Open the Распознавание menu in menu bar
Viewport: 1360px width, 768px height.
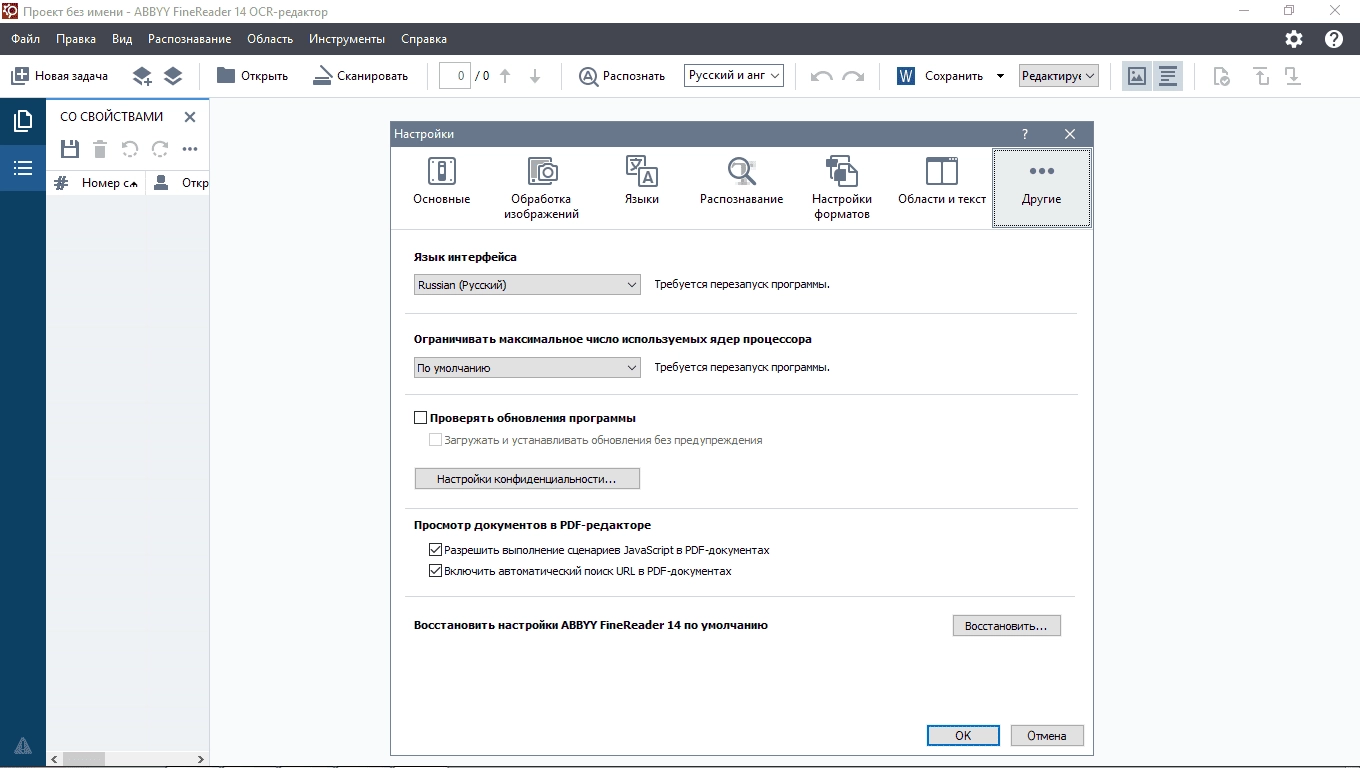tap(189, 39)
